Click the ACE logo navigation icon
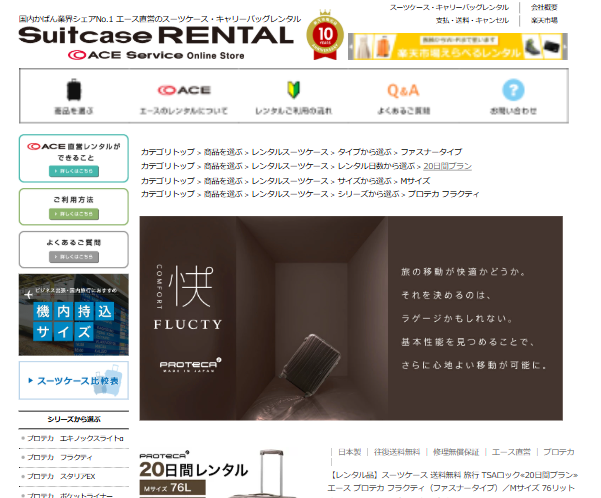The image size is (601, 498). click(x=184, y=90)
